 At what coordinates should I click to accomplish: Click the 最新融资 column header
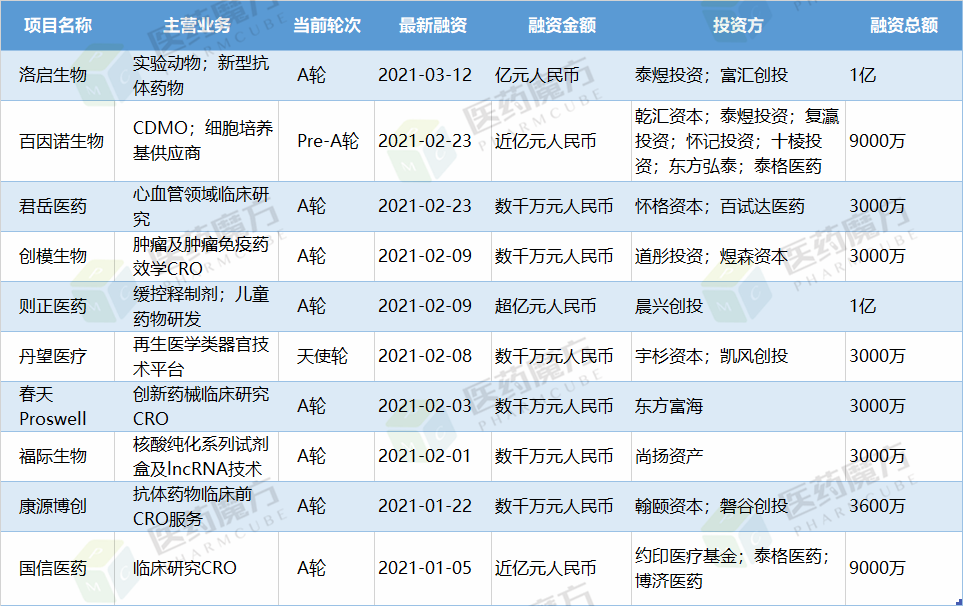click(433, 25)
